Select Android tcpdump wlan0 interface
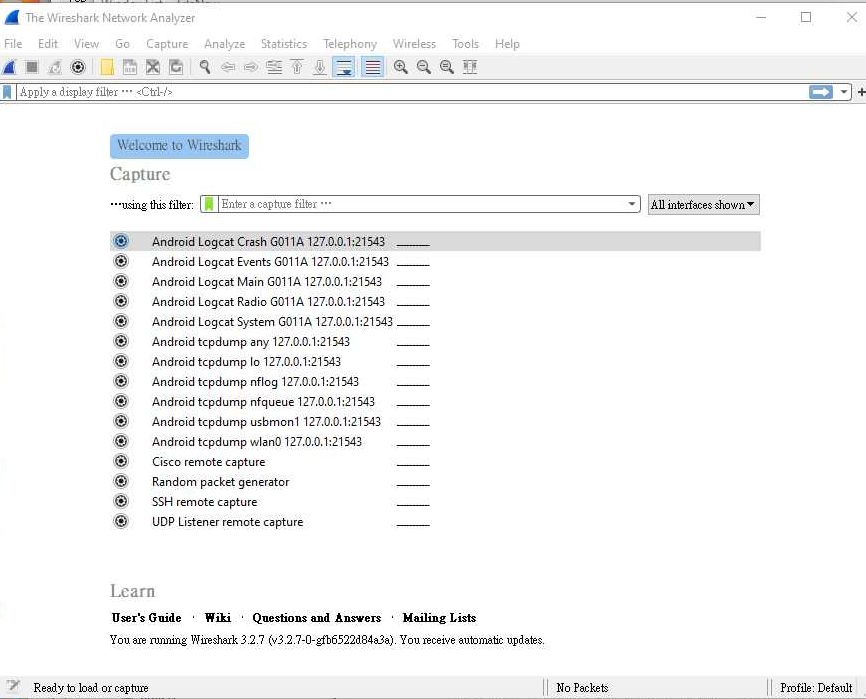Image resolution: width=866 pixels, height=699 pixels. (x=435, y=441)
